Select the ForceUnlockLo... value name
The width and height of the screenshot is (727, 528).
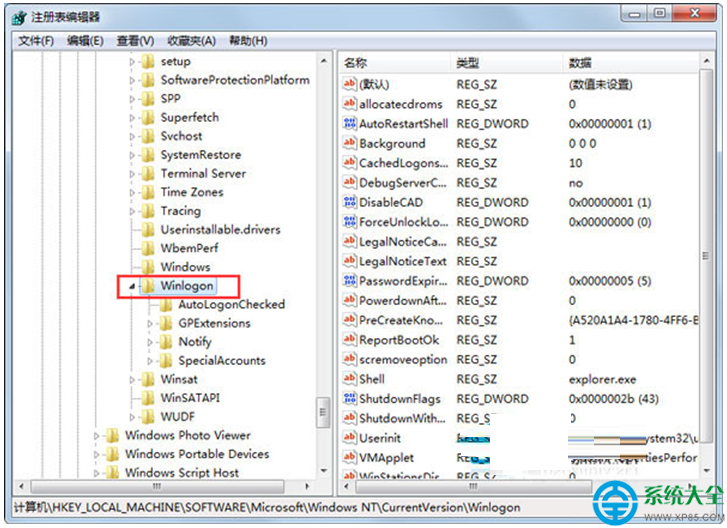point(403,222)
